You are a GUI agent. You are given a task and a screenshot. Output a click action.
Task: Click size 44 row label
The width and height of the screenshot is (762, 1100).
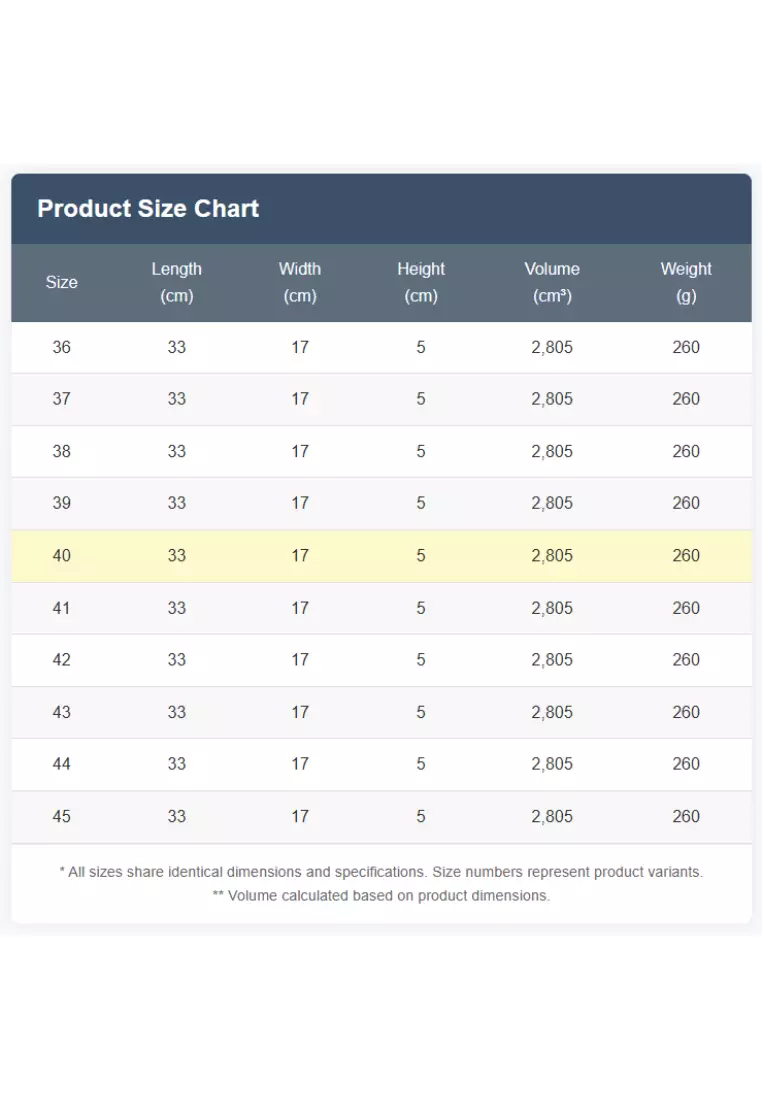pos(62,764)
